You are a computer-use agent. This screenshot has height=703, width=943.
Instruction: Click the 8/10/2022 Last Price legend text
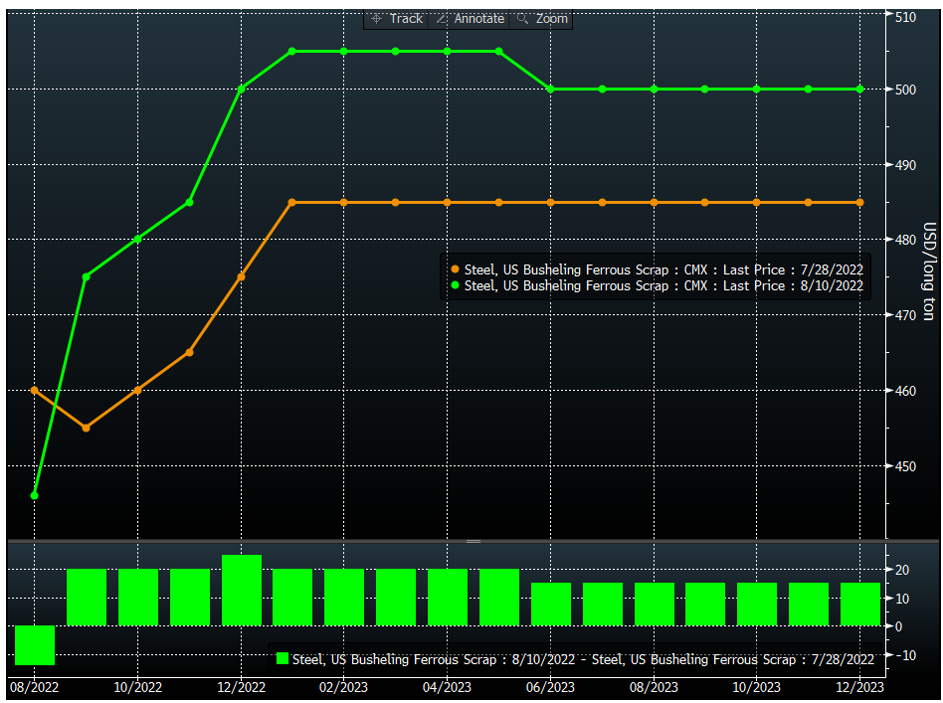point(664,285)
